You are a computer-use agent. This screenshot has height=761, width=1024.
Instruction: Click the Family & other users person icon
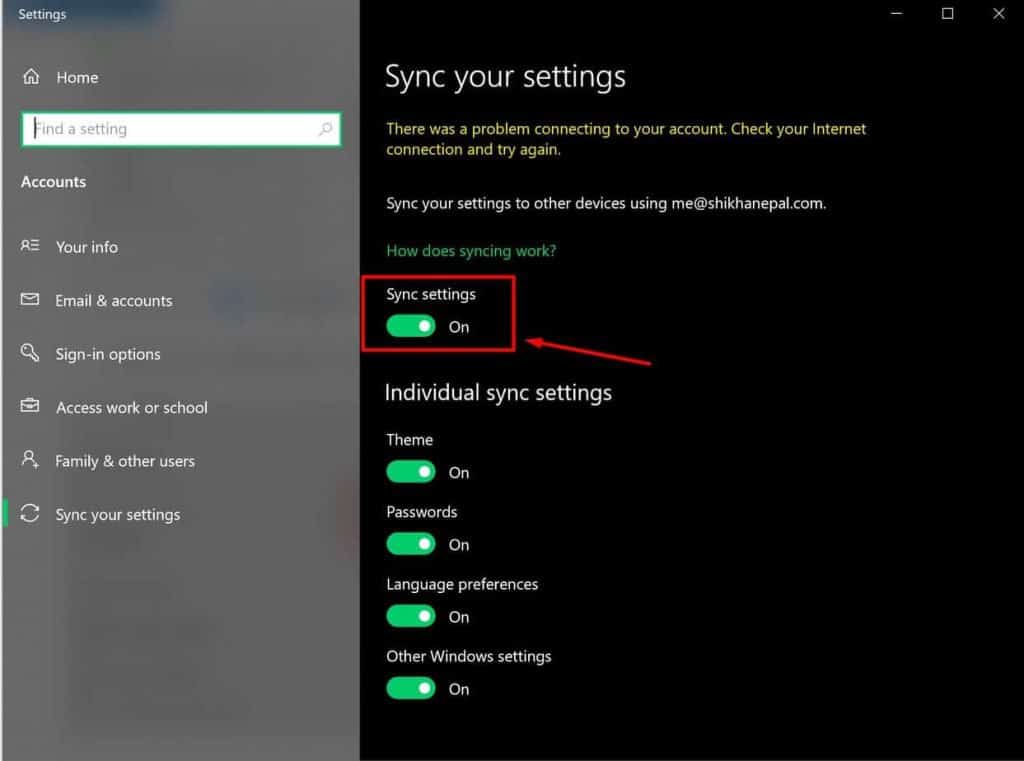coord(30,460)
